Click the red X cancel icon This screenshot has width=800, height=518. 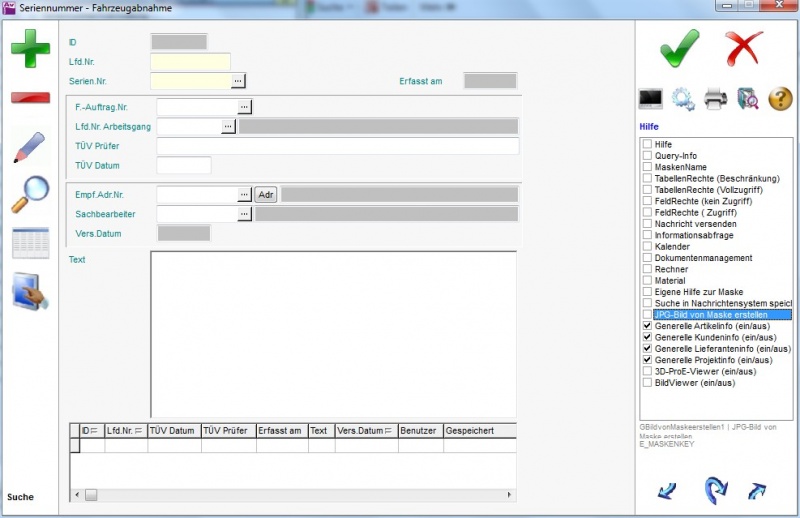click(744, 47)
